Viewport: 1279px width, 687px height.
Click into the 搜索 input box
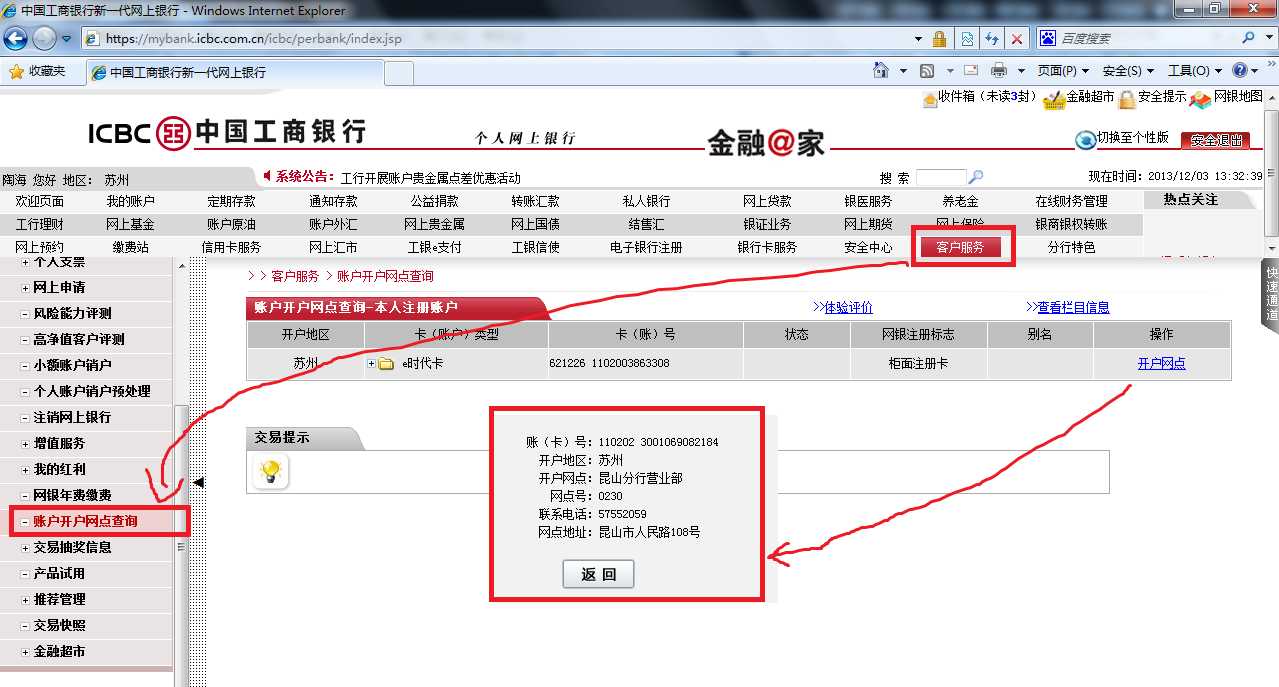pos(941,177)
